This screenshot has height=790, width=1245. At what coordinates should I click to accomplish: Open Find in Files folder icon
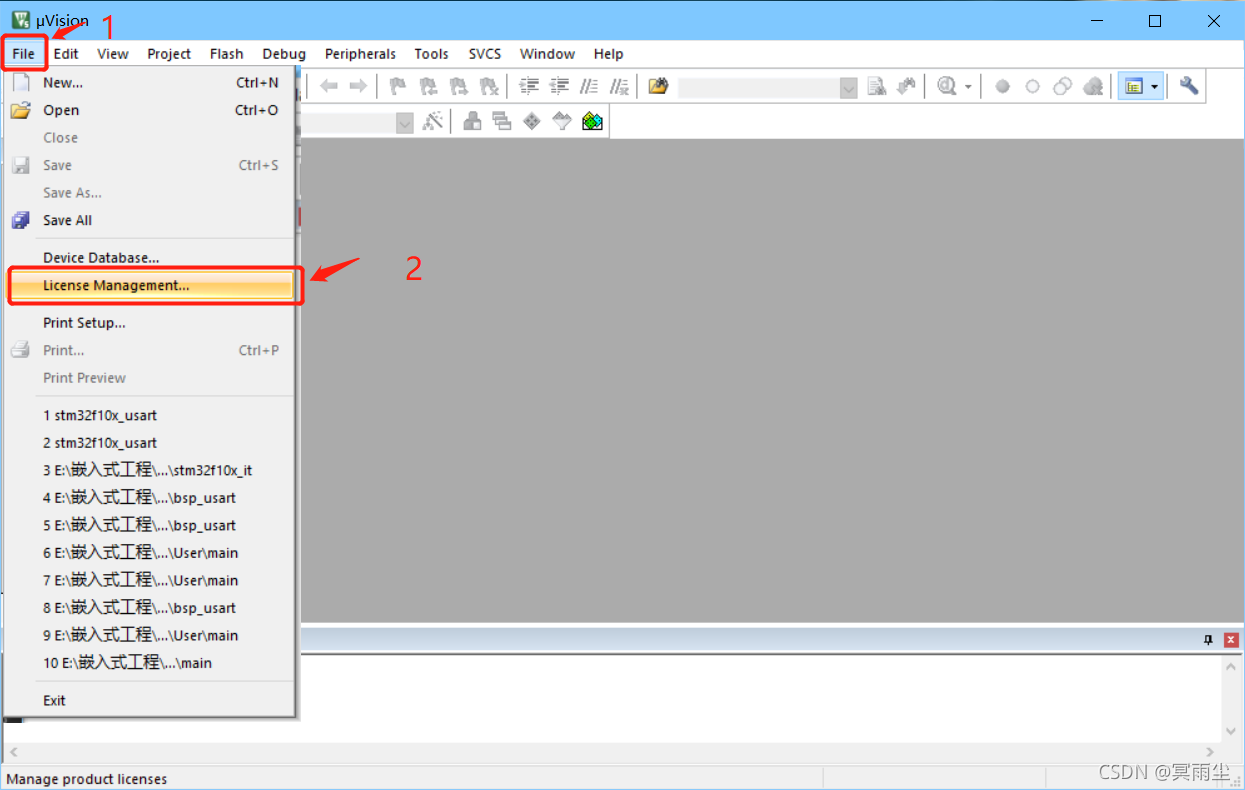pos(658,87)
